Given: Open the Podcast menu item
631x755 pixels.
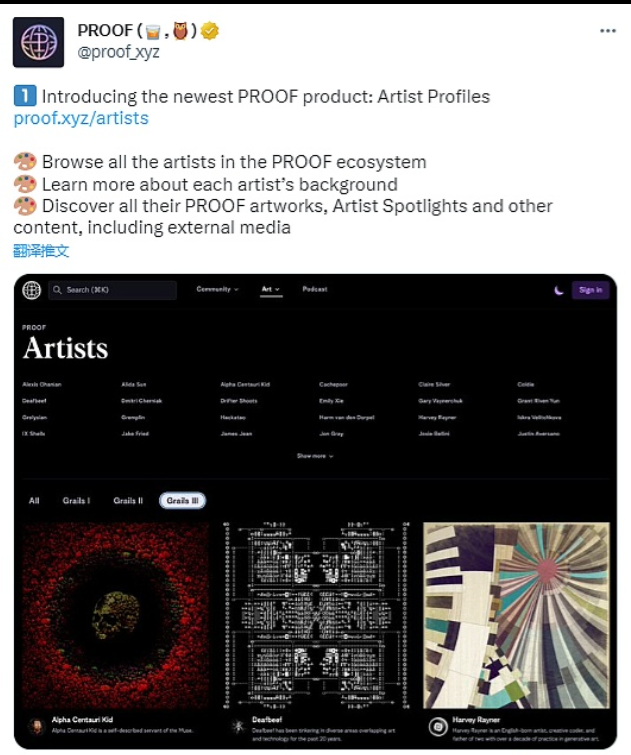Looking at the screenshot, I should [315, 290].
